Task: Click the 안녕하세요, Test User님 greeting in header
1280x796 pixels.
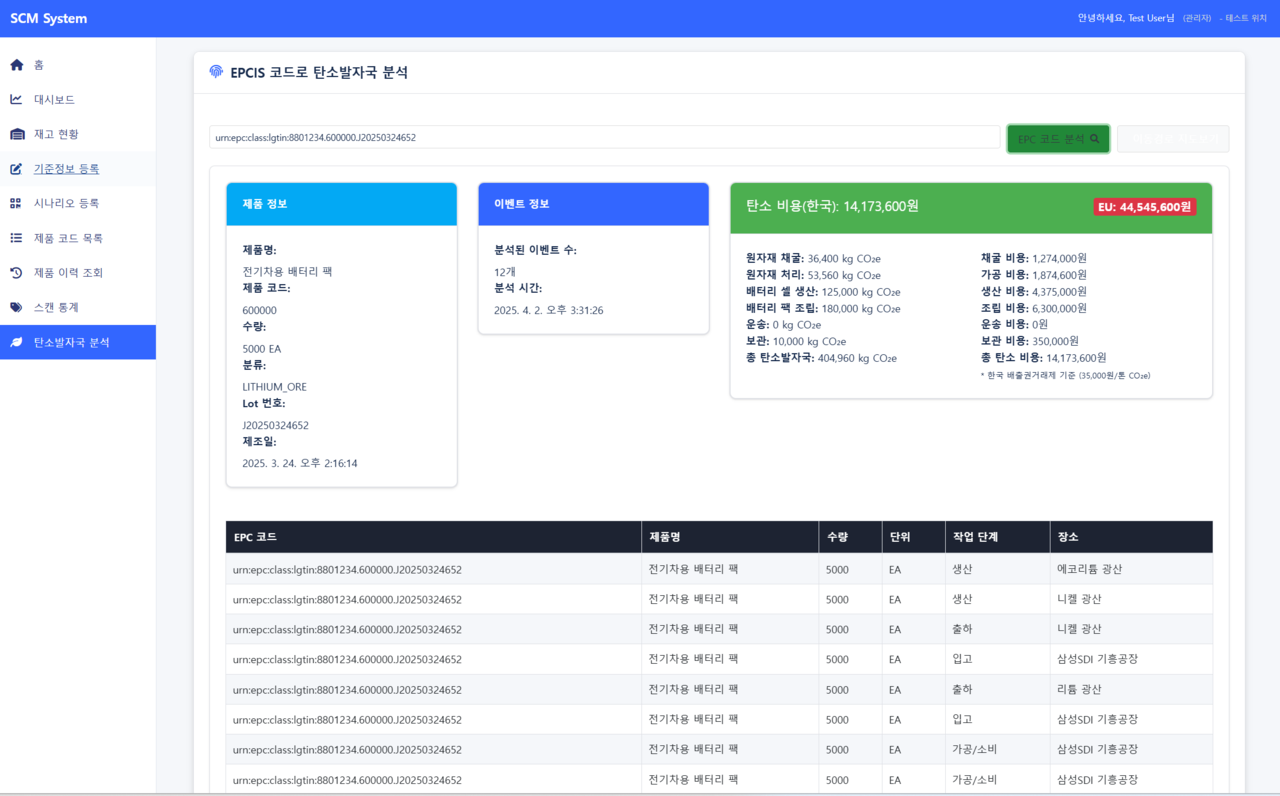Action: point(1125,18)
